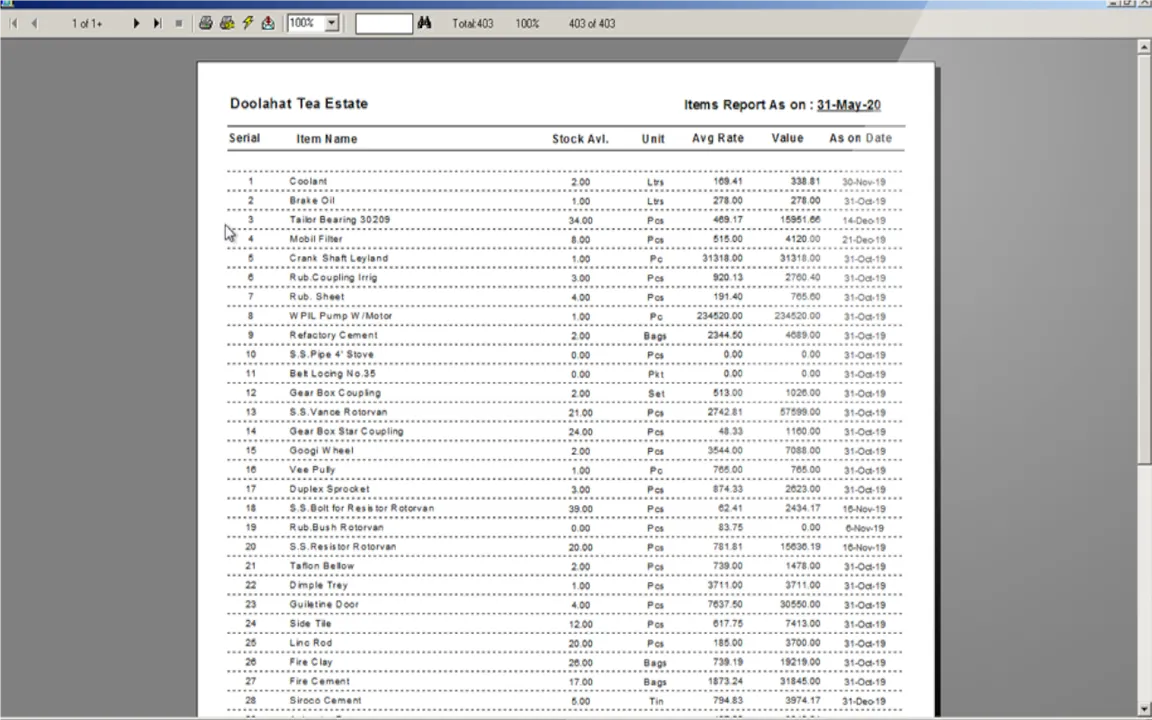Select Belt Locing No.35 item name

point(332,373)
